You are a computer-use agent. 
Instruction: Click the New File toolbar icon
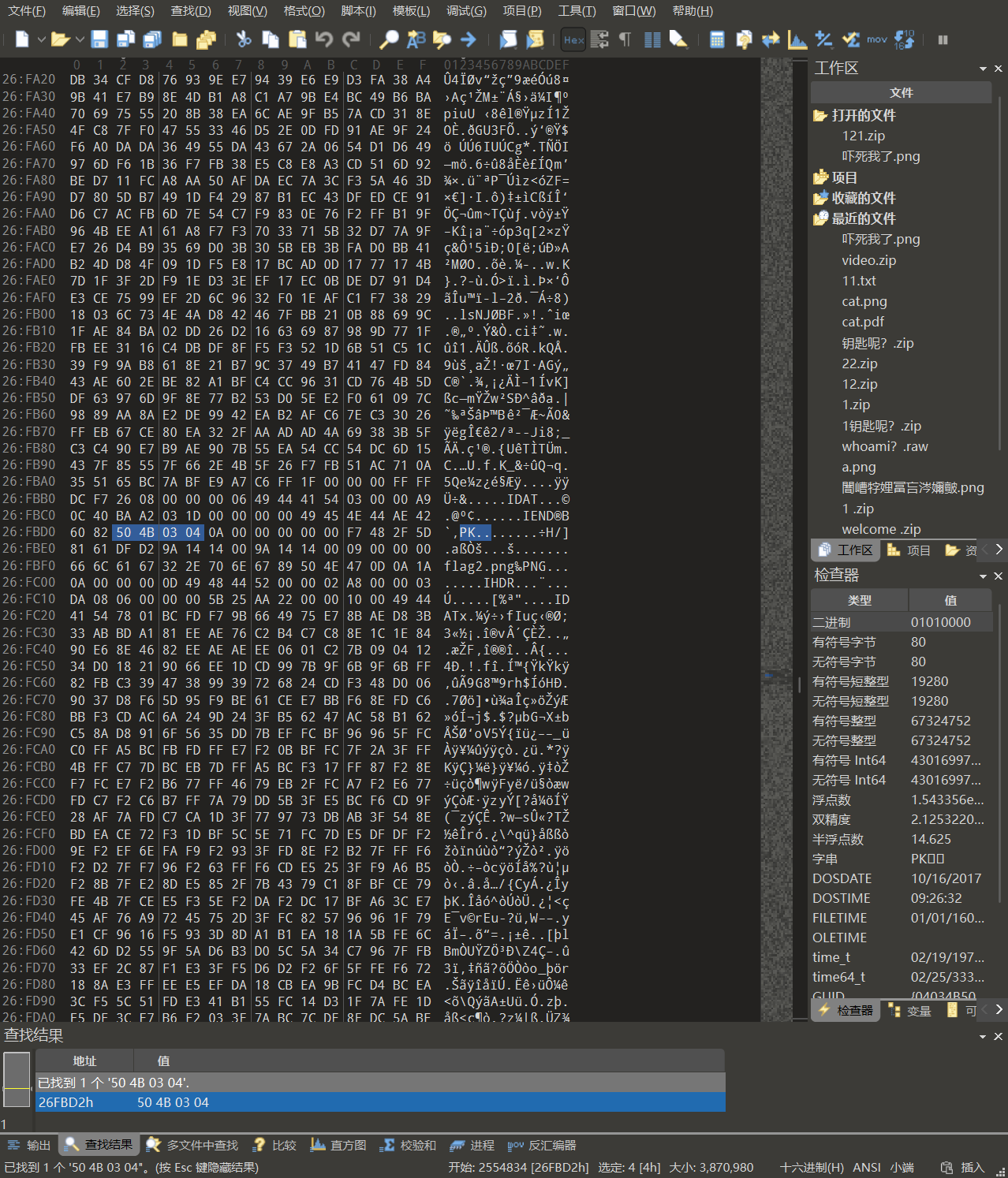pos(23,39)
